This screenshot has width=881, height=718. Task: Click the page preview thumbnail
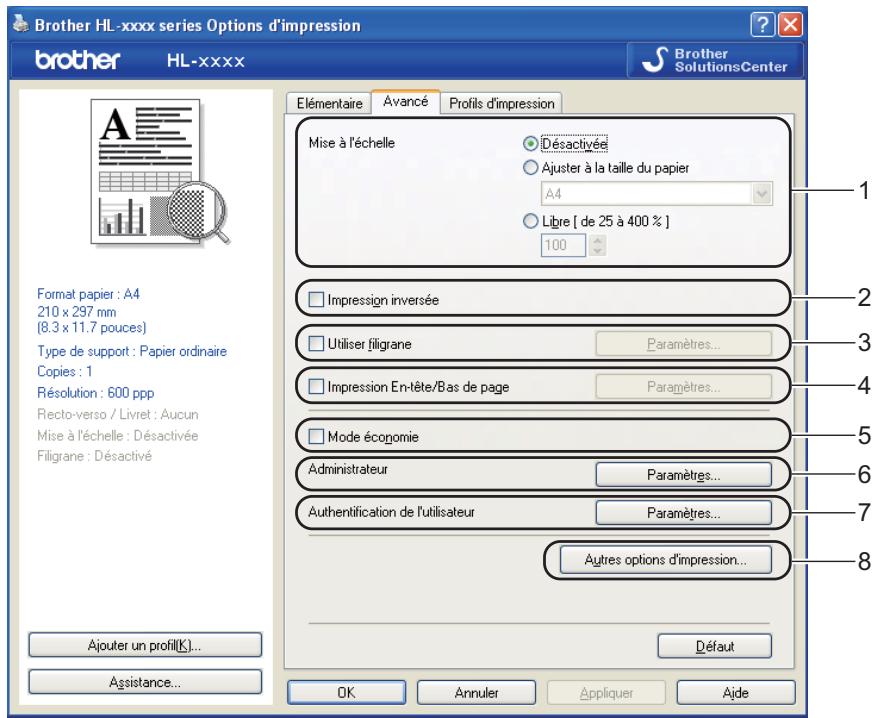click(x=160, y=172)
